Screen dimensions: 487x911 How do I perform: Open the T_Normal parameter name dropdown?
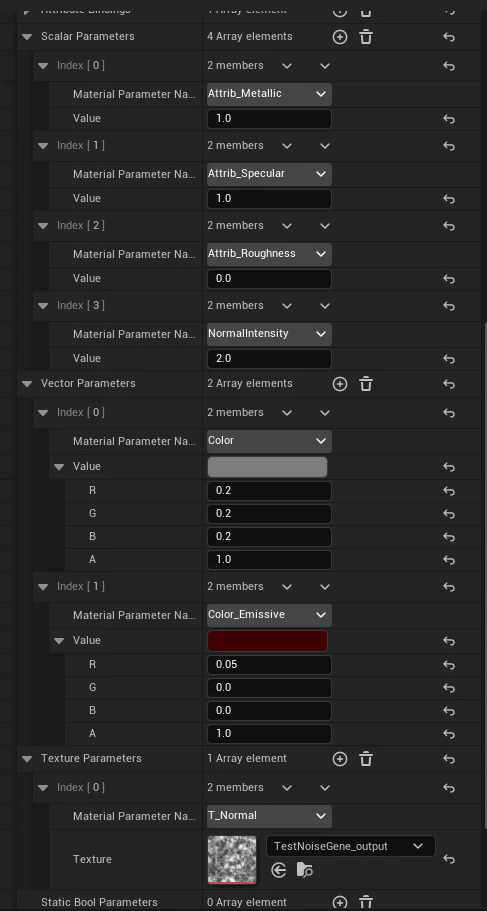(269, 816)
